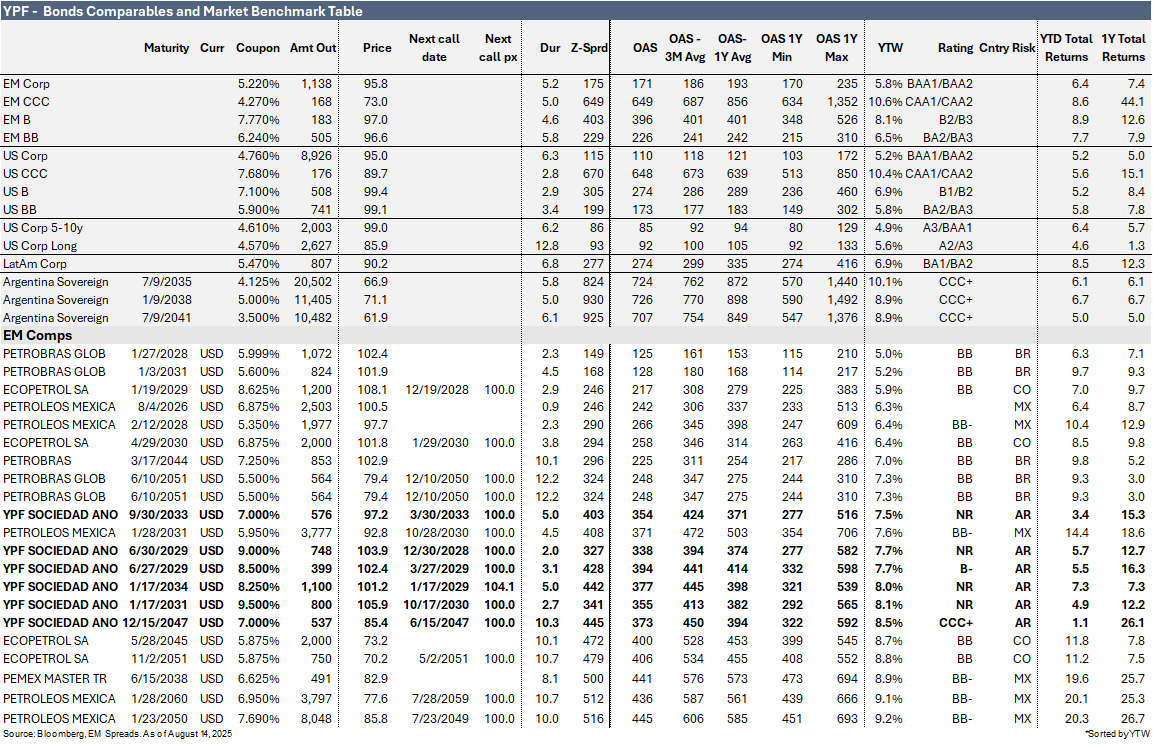Click the 1/29/2030 ECOPETROL call date
Screen dimensions: 1153x747
[440, 443]
